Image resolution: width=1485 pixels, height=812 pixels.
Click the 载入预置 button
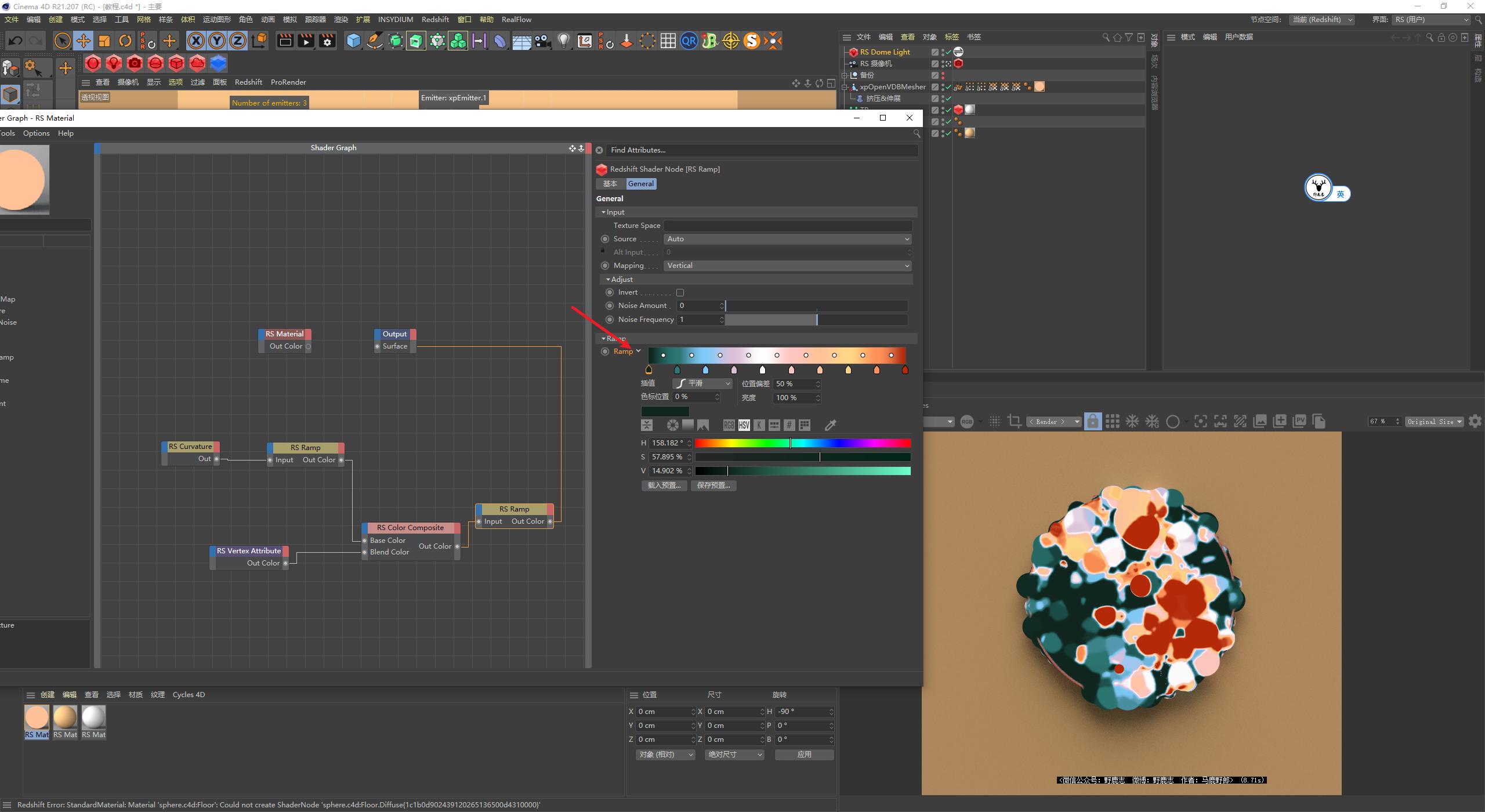[663, 485]
